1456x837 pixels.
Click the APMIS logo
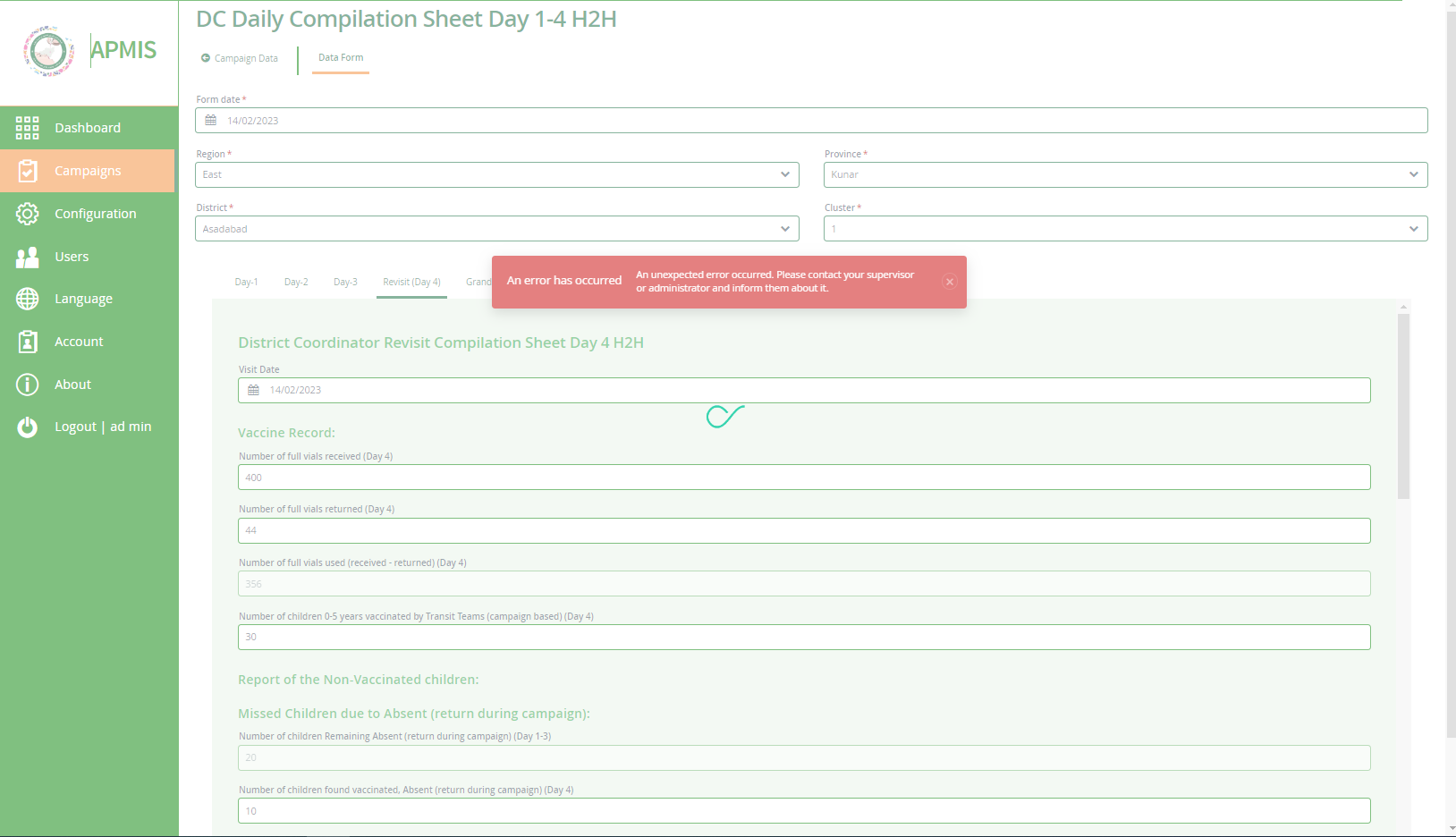click(49, 50)
